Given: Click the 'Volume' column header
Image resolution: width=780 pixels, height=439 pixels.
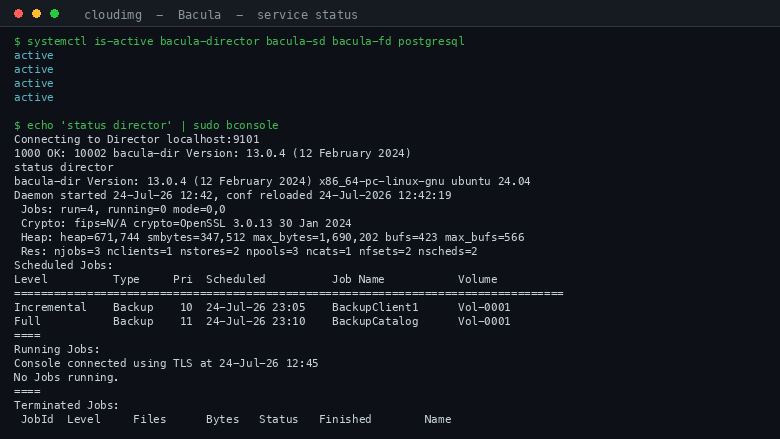Looking at the screenshot, I should click(x=478, y=279).
